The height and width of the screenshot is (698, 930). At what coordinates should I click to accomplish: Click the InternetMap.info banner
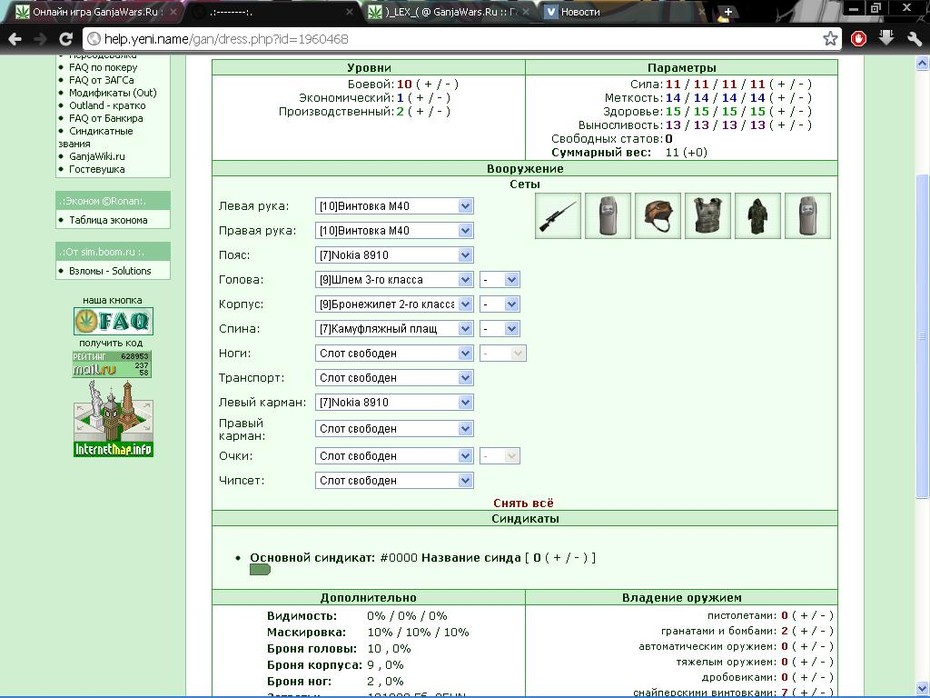tap(113, 419)
